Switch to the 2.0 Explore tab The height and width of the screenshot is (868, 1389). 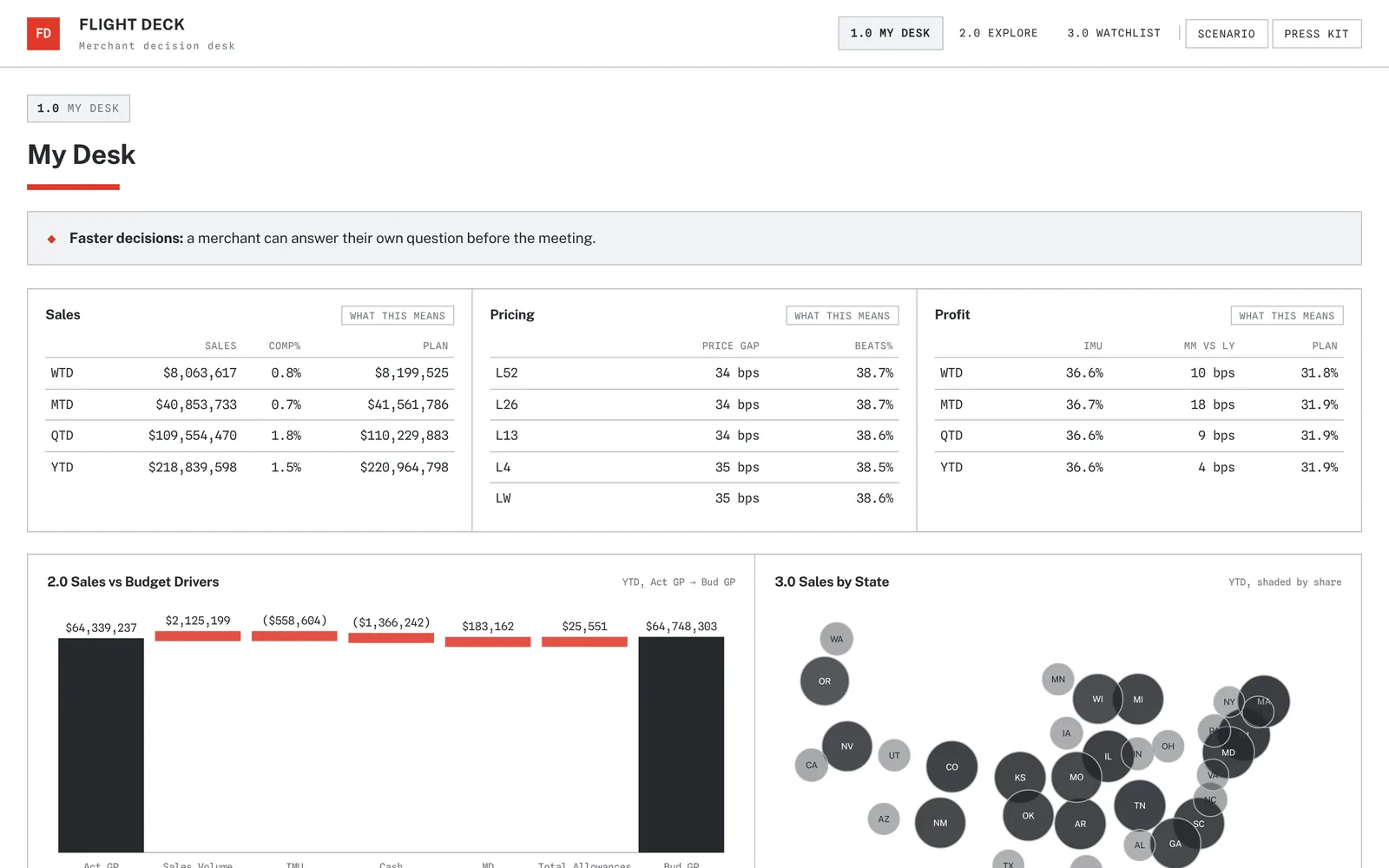(998, 33)
